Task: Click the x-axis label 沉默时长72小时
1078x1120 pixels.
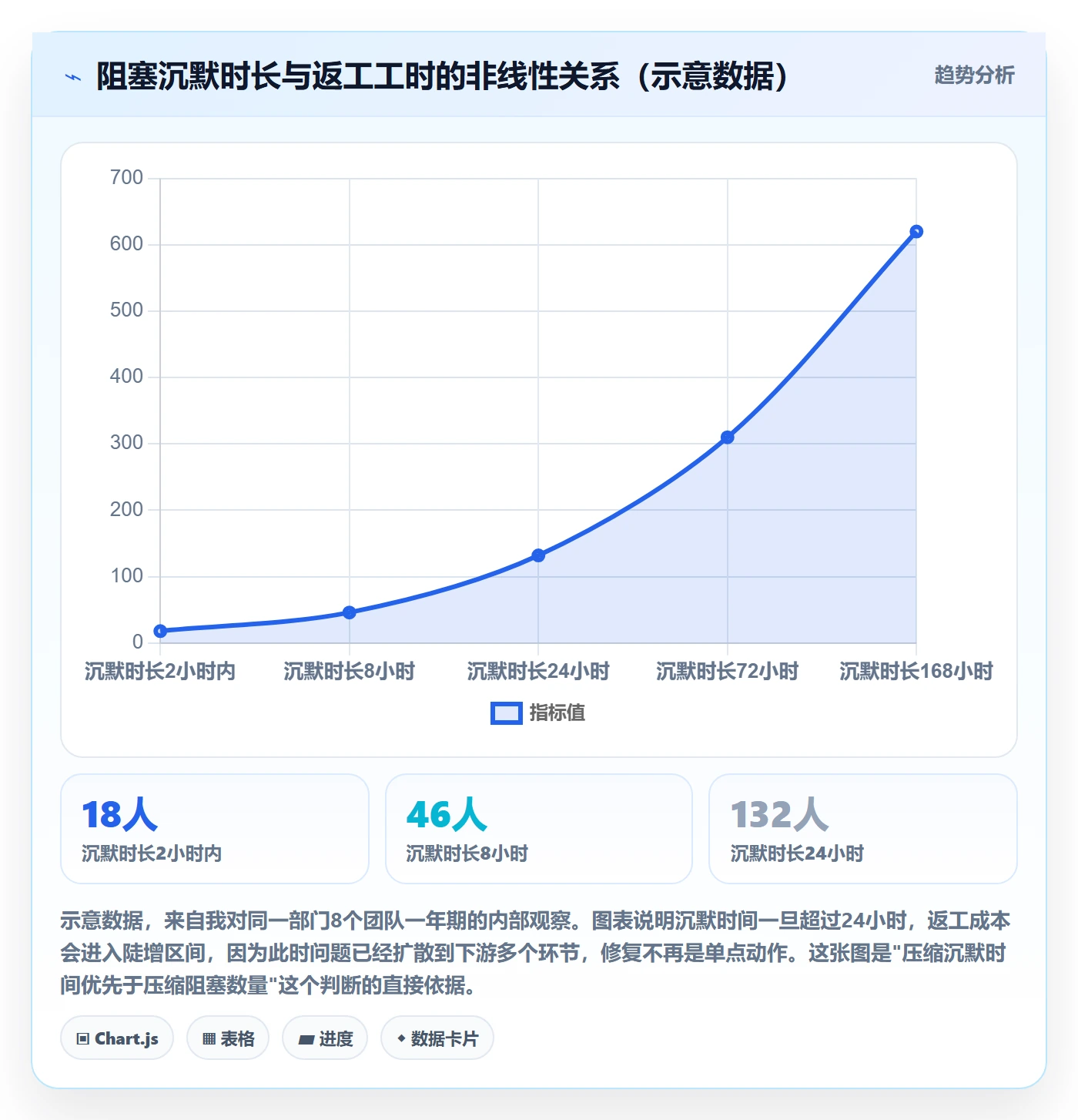Action: click(728, 672)
